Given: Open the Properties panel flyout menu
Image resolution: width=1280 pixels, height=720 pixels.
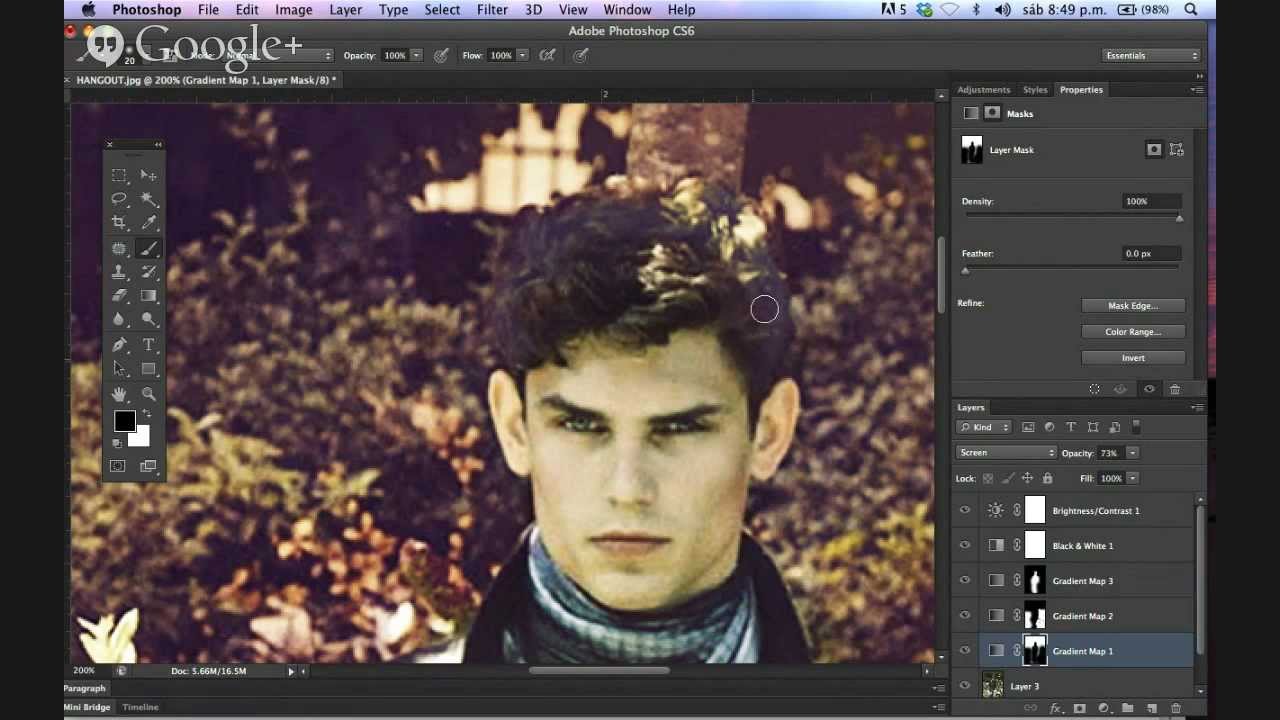Looking at the screenshot, I should [x=1197, y=90].
